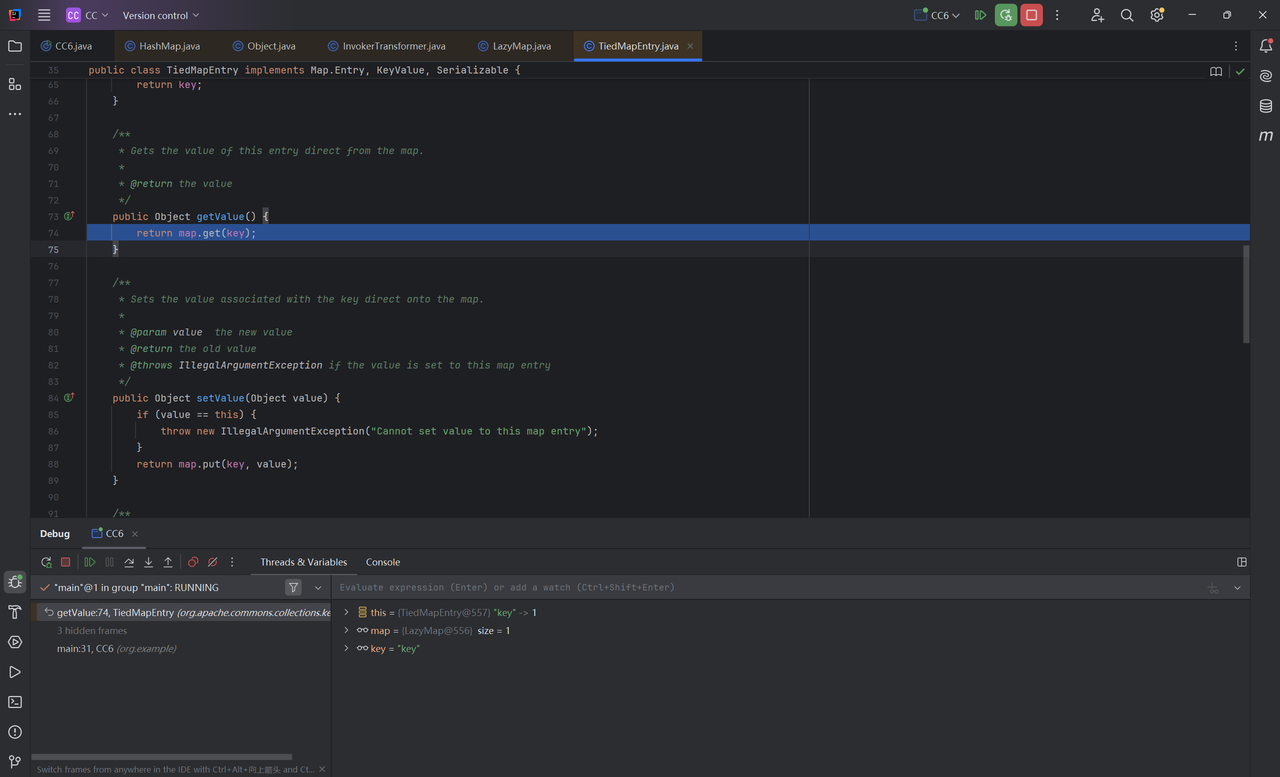Image resolution: width=1280 pixels, height=777 pixels.
Task: Open the Debug tool window icon in sidebar
Action: [x=15, y=581]
